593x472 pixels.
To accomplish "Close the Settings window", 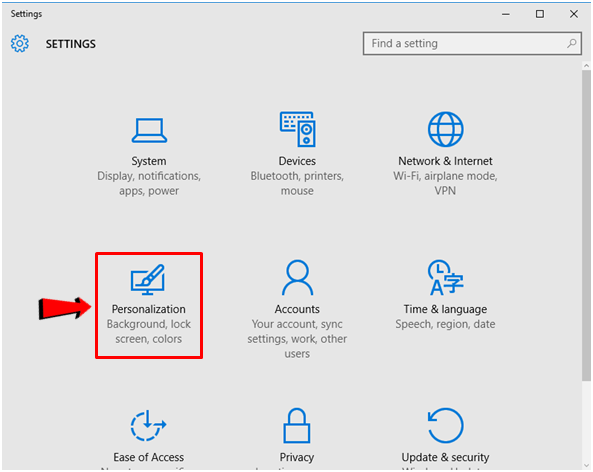I will click(574, 14).
